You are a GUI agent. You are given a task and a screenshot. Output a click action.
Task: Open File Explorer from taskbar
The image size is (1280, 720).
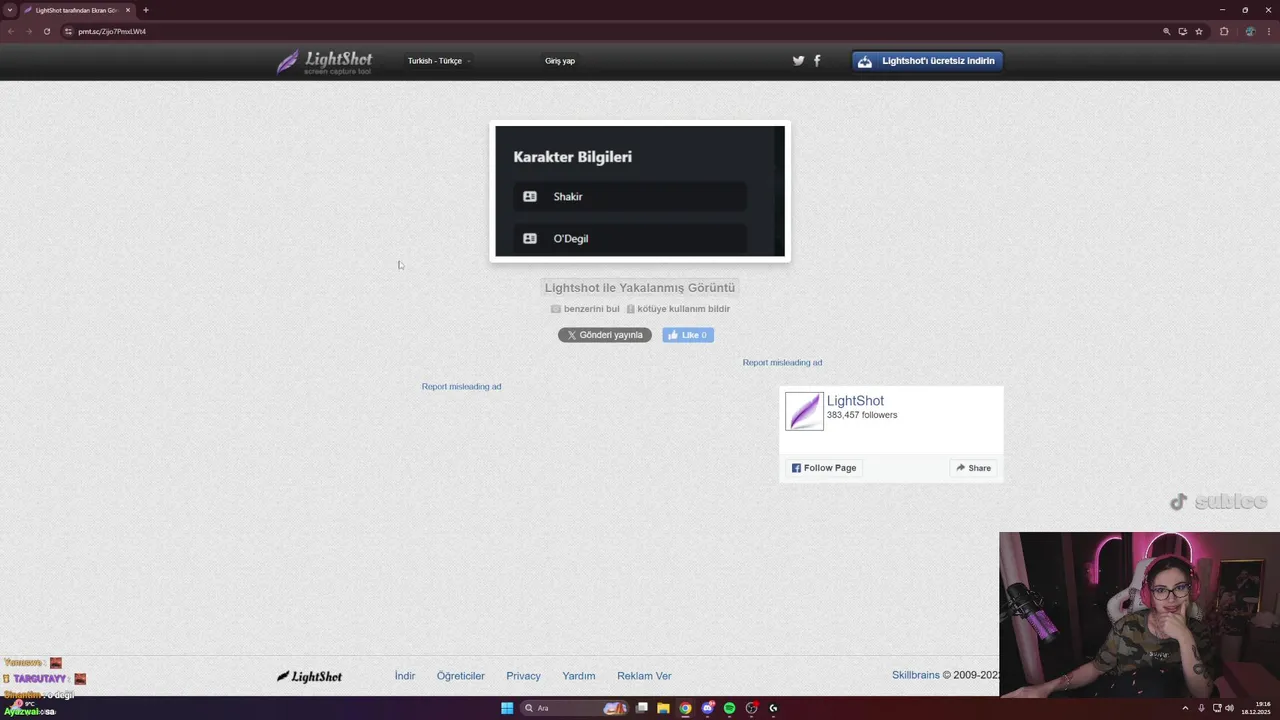tap(663, 708)
